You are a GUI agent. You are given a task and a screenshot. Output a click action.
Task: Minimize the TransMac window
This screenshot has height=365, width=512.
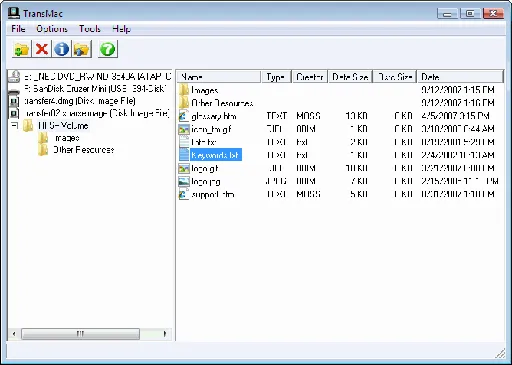pos(447,14)
